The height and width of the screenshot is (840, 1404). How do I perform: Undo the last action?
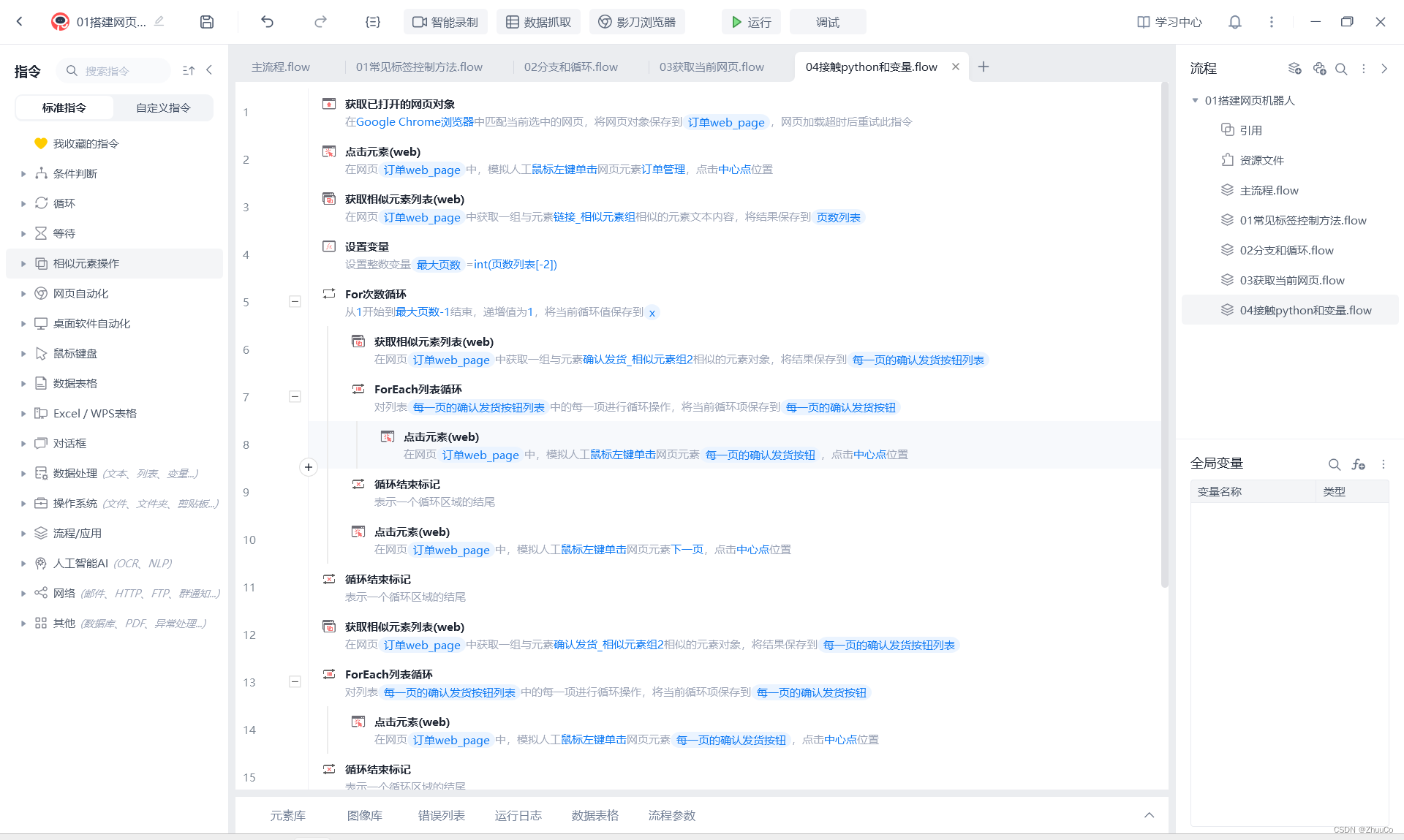click(267, 22)
